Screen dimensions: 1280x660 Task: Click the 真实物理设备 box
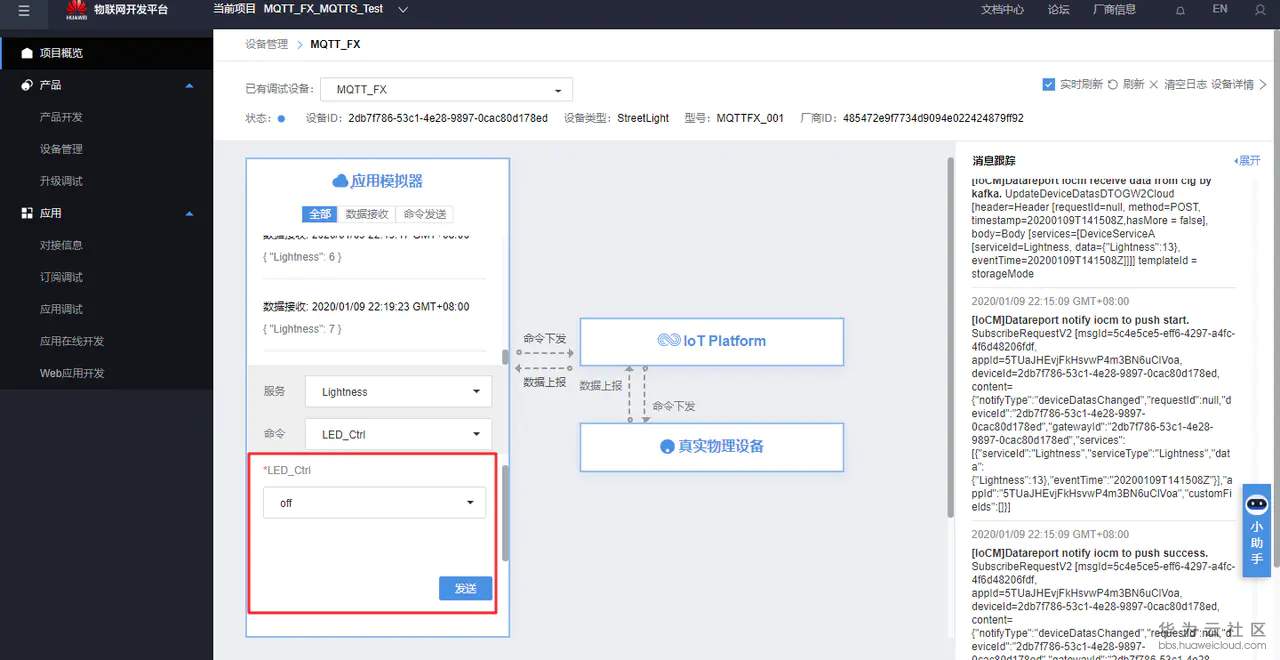712,447
